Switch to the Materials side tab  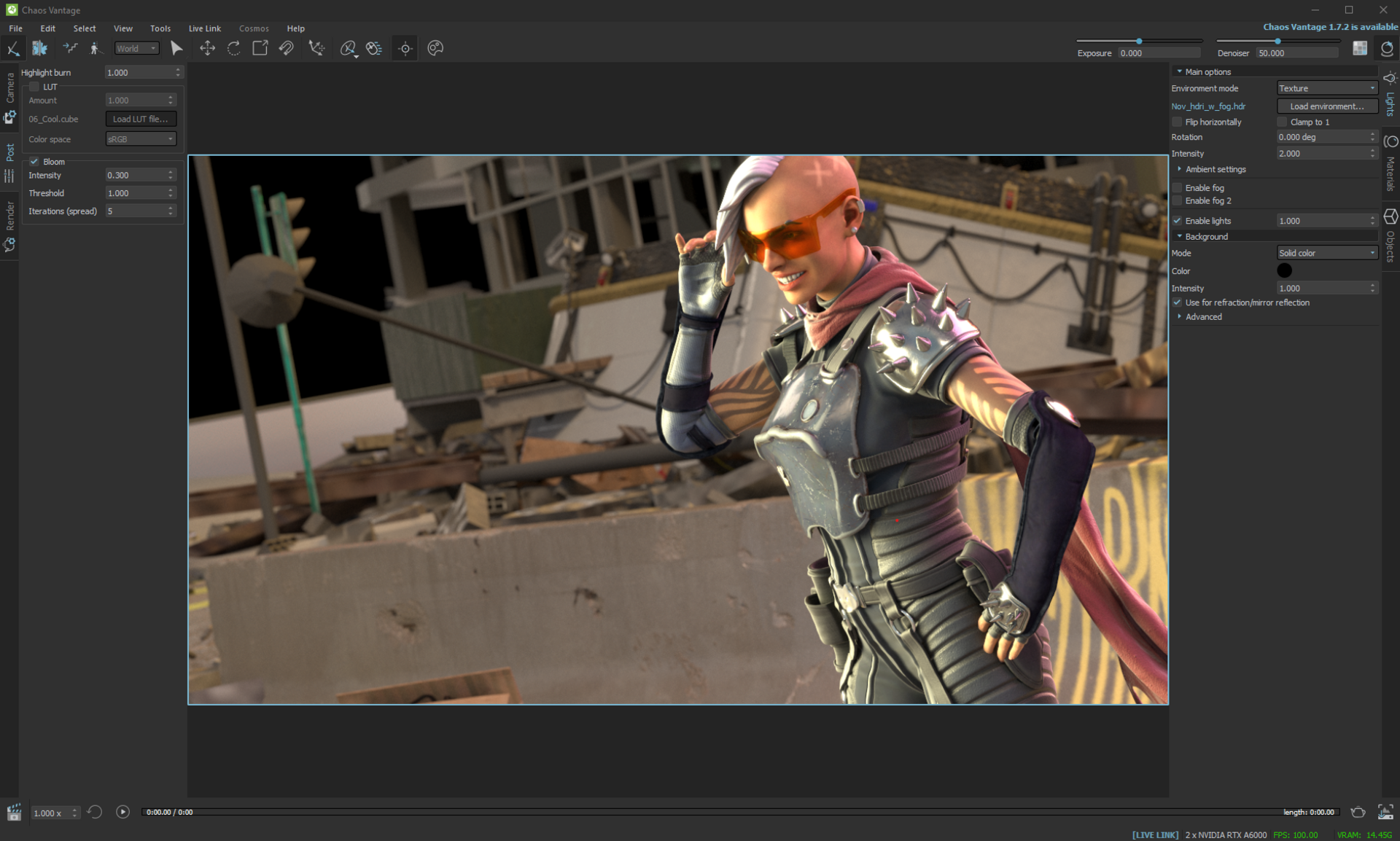pyautogui.click(x=1391, y=164)
